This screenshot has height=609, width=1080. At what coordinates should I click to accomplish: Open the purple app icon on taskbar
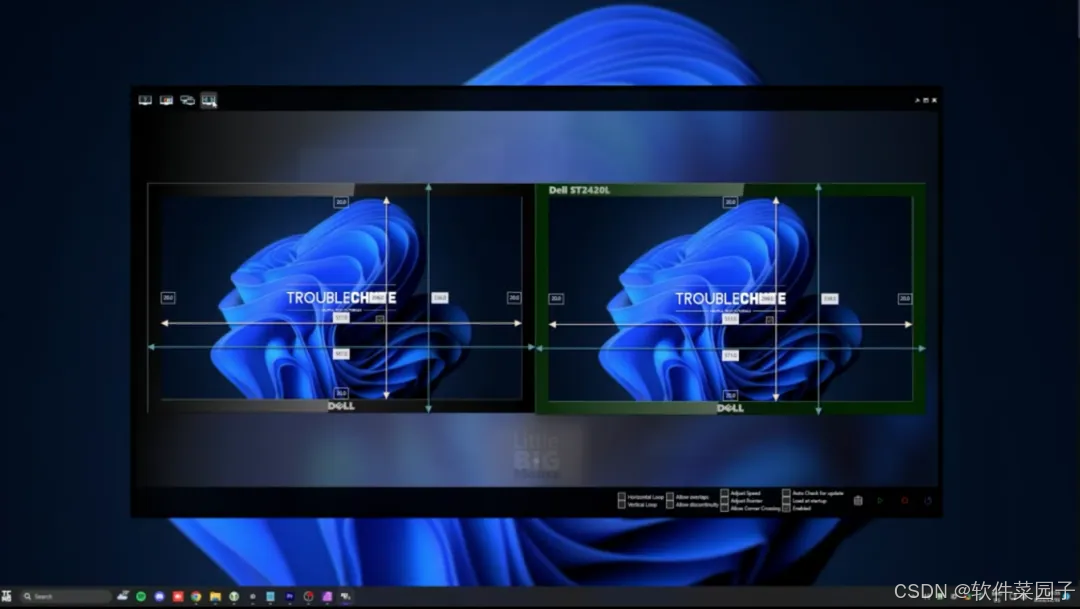pos(327,597)
